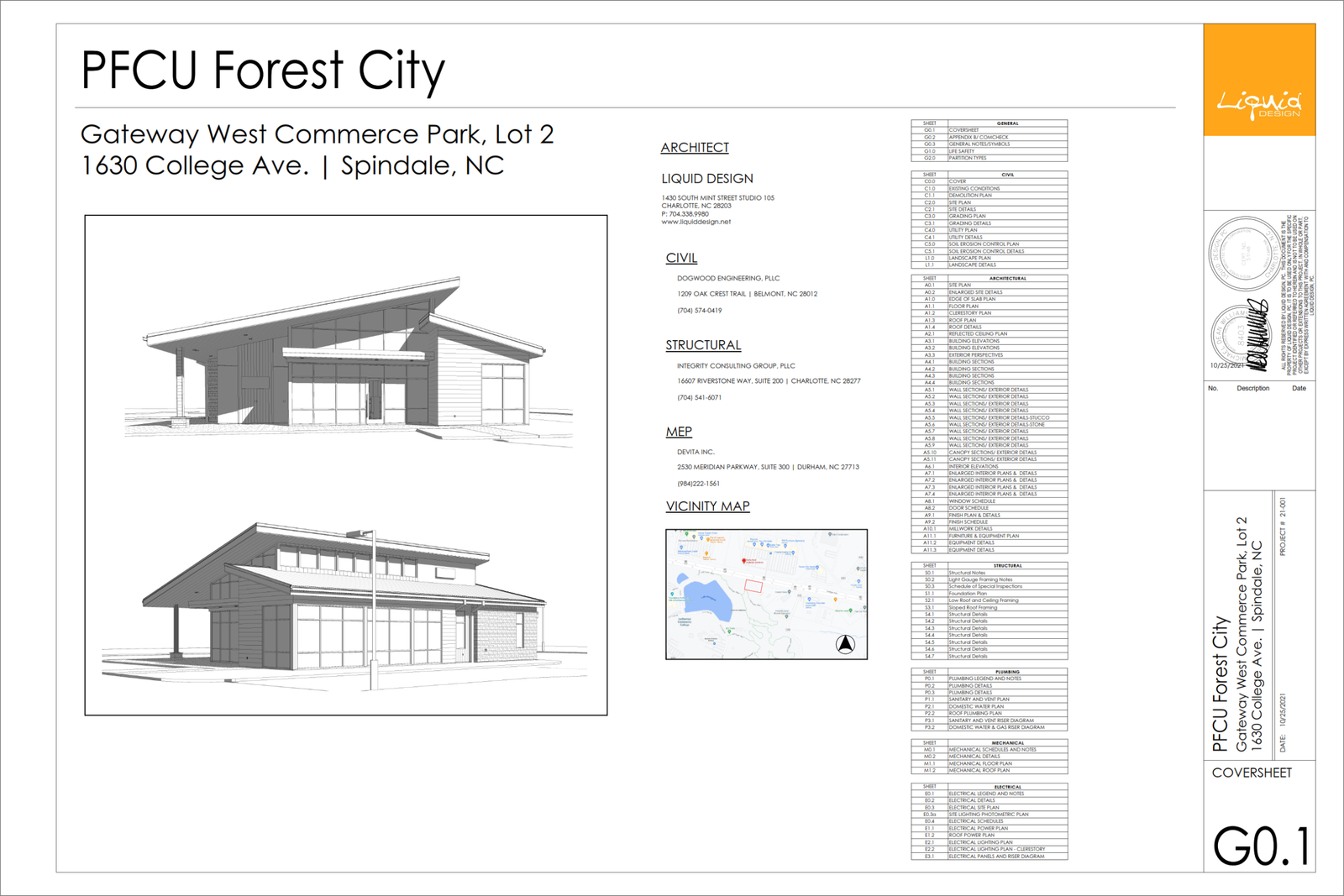Click 'SITE LIGHTING PHOTOMETRIC PLAN' row
Viewport: 1344px width, 896px height.
[x=990, y=815]
